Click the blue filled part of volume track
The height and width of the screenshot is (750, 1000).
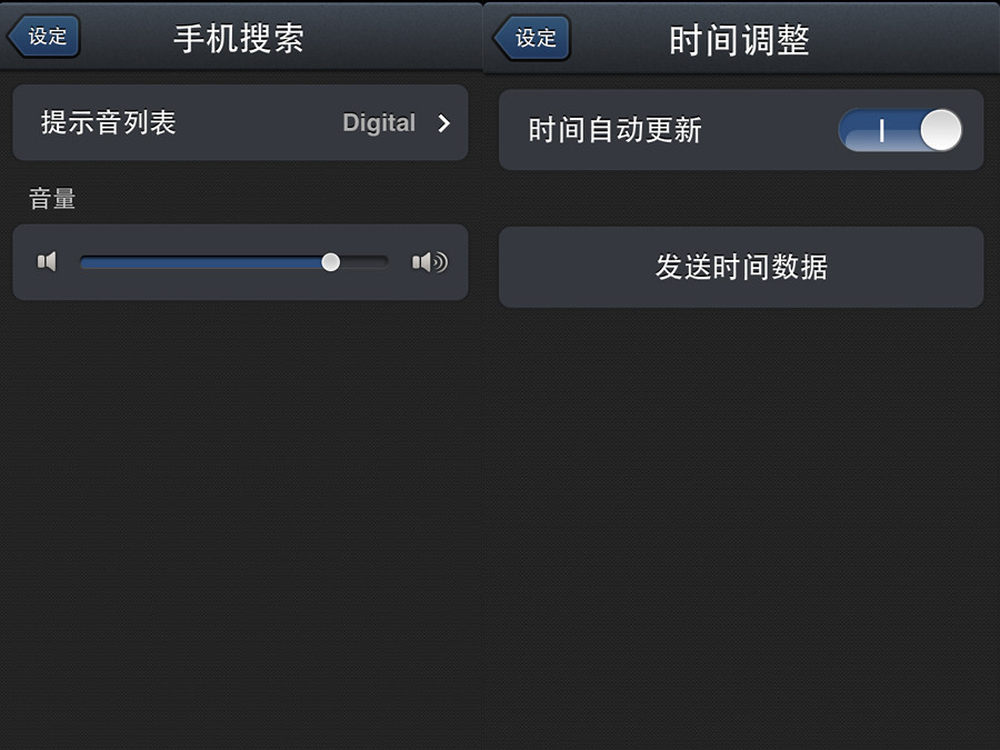[x=201, y=262]
